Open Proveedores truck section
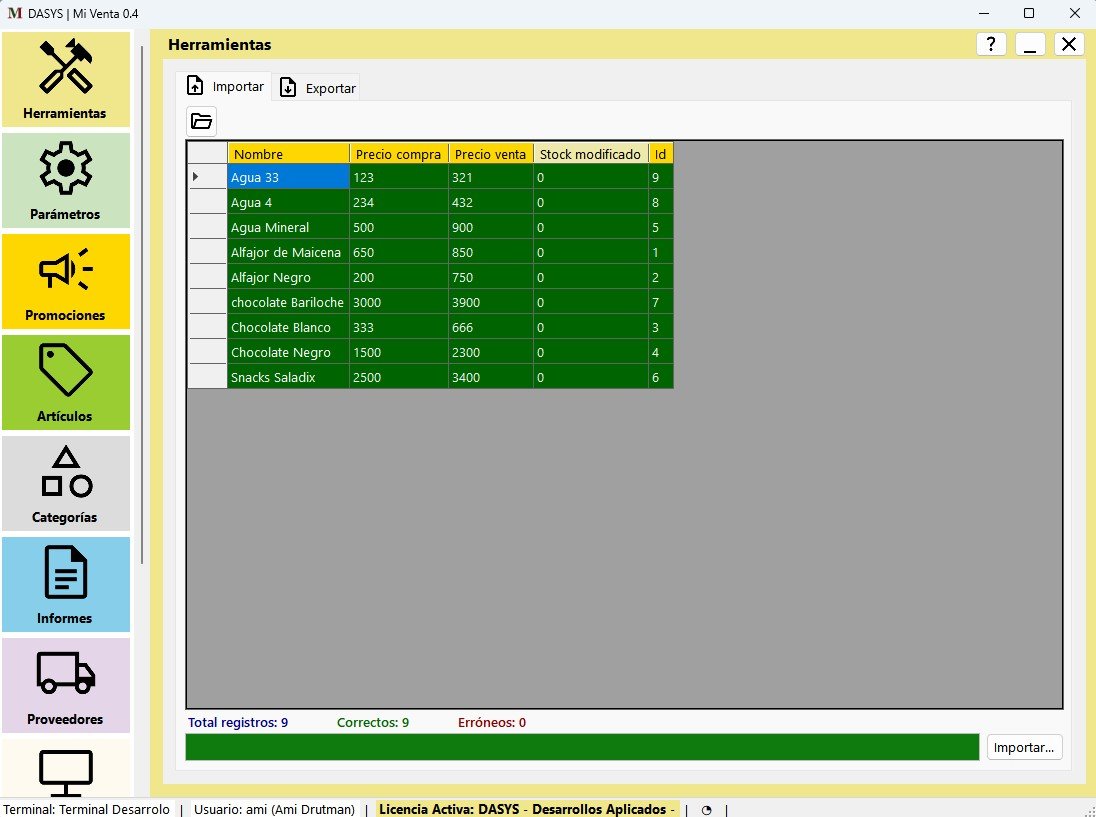 pos(66,685)
